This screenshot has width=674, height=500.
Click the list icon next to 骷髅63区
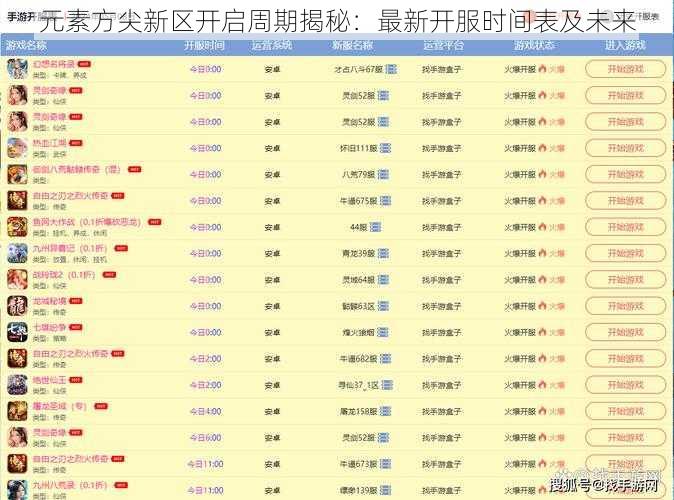[x=383, y=306]
